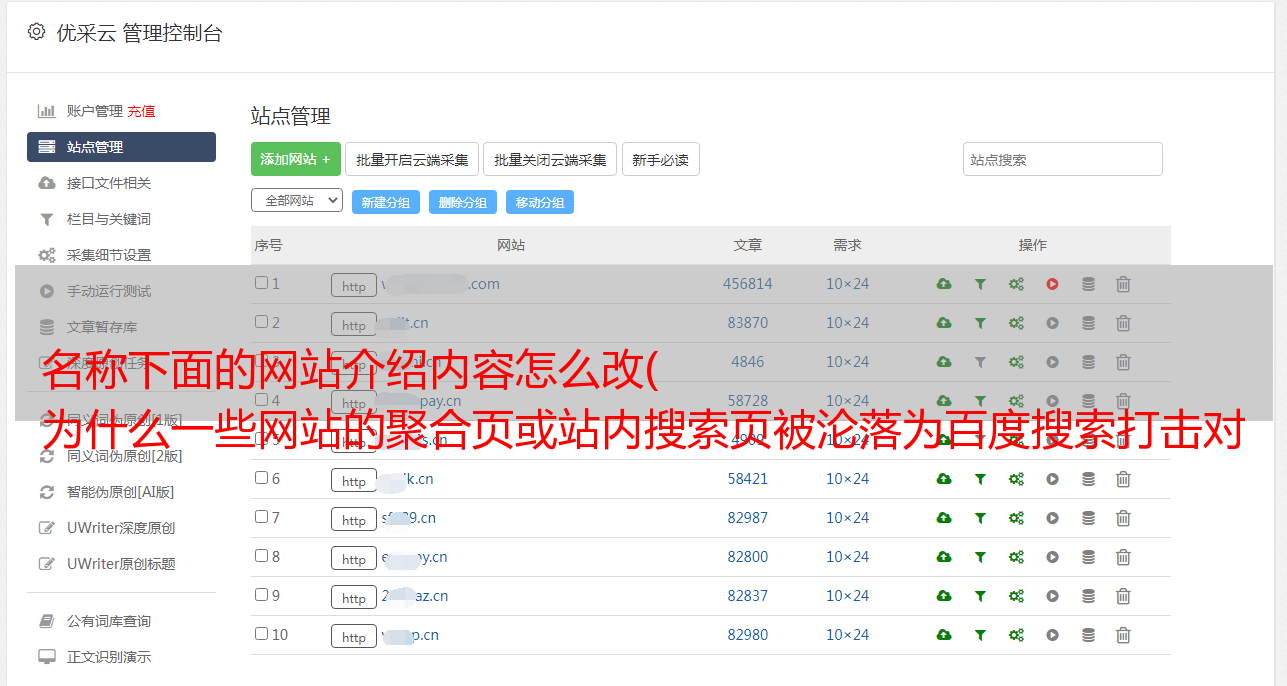The image size is (1287, 686).
Task: Click gears icon for site with 82987 articles
Action: [1016, 518]
